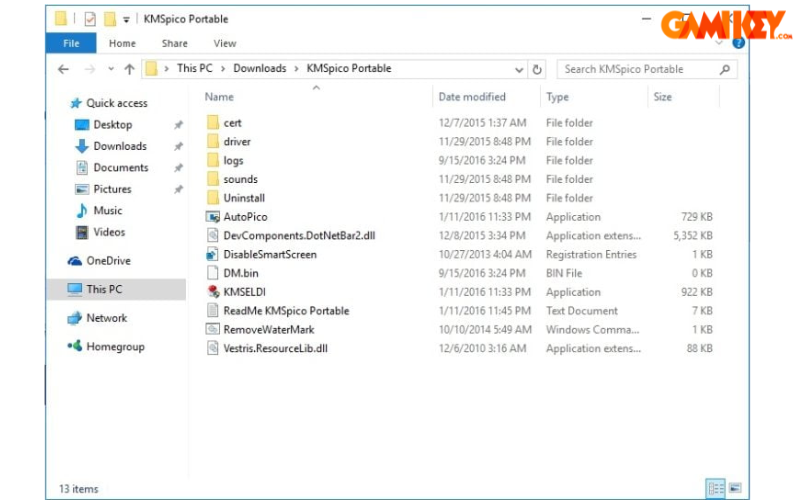
Task: Select the DM.bin file icon
Action: click(213, 273)
